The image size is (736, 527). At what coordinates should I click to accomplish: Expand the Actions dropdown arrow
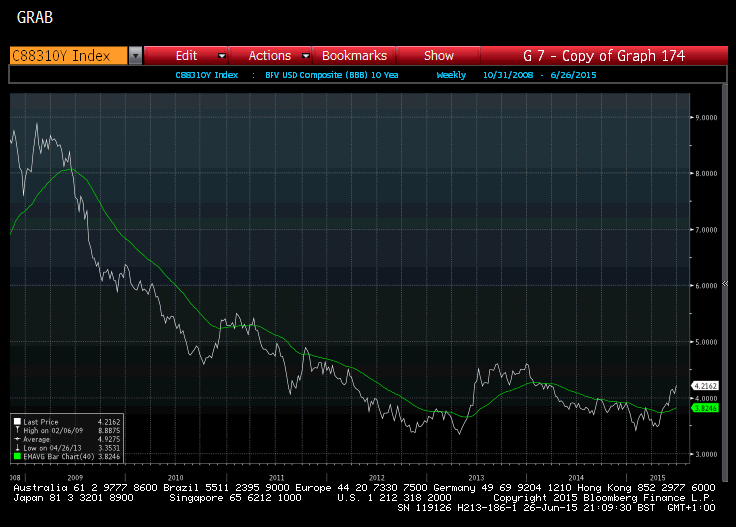(x=306, y=56)
